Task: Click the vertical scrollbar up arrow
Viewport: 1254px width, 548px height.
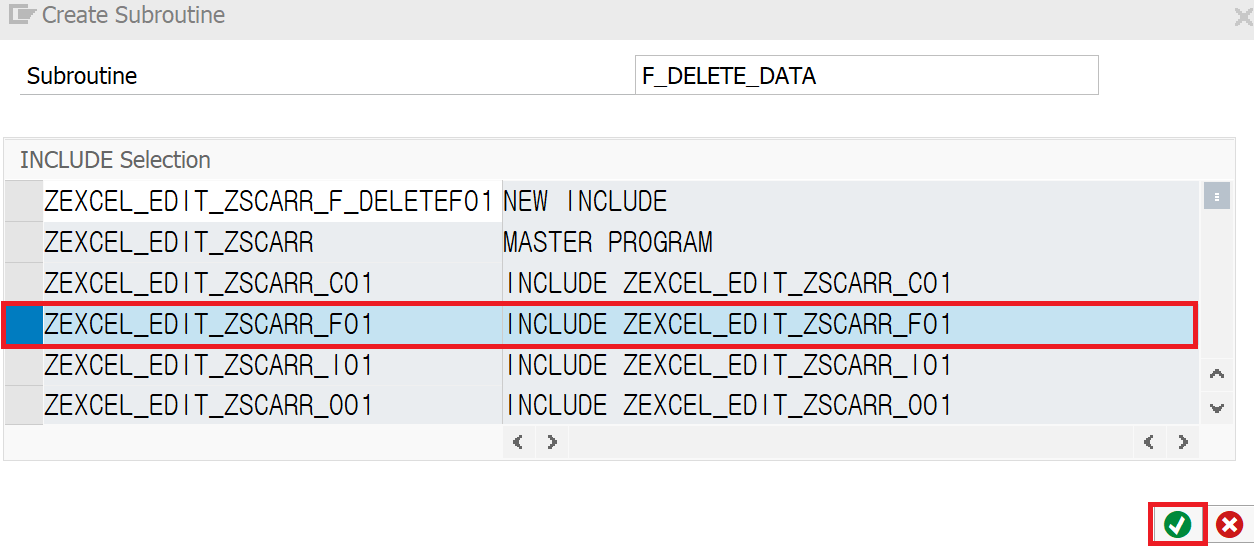Action: [x=1217, y=375]
